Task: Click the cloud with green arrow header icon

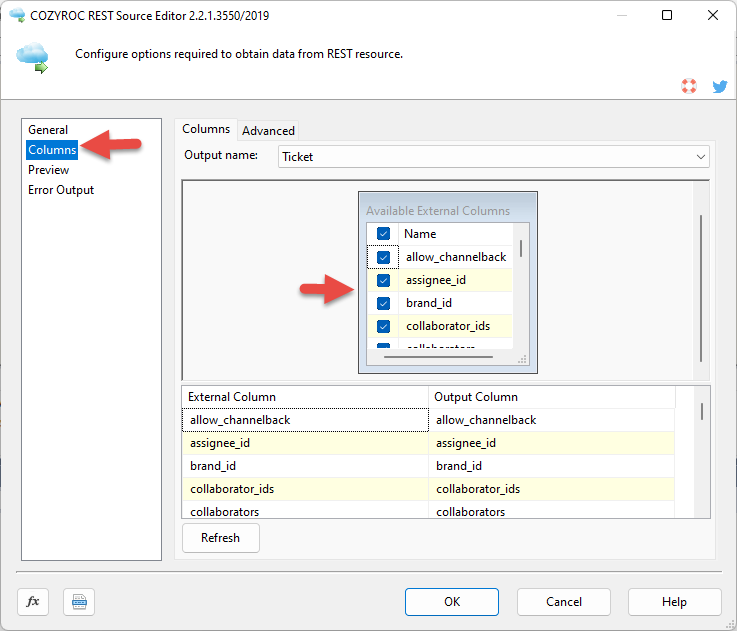Action: [32, 57]
